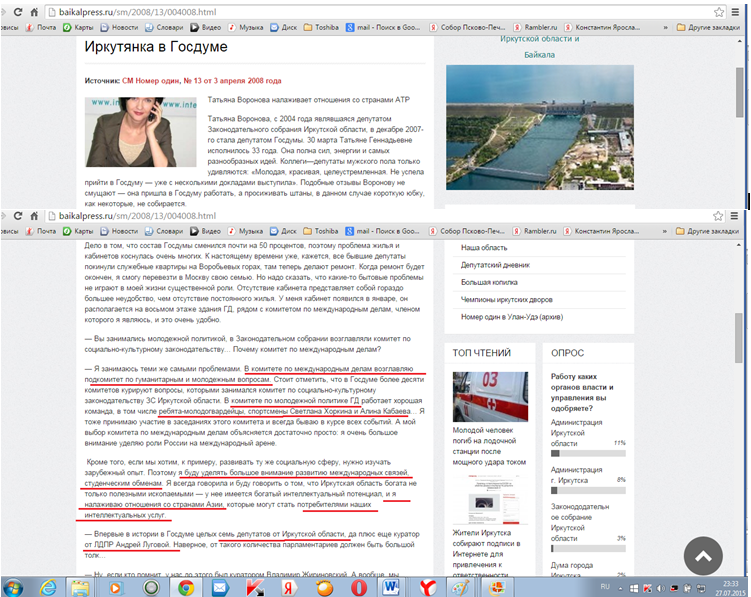Bookmark page with star in lower browser
751x597 pixels.
[x=718, y=216]
